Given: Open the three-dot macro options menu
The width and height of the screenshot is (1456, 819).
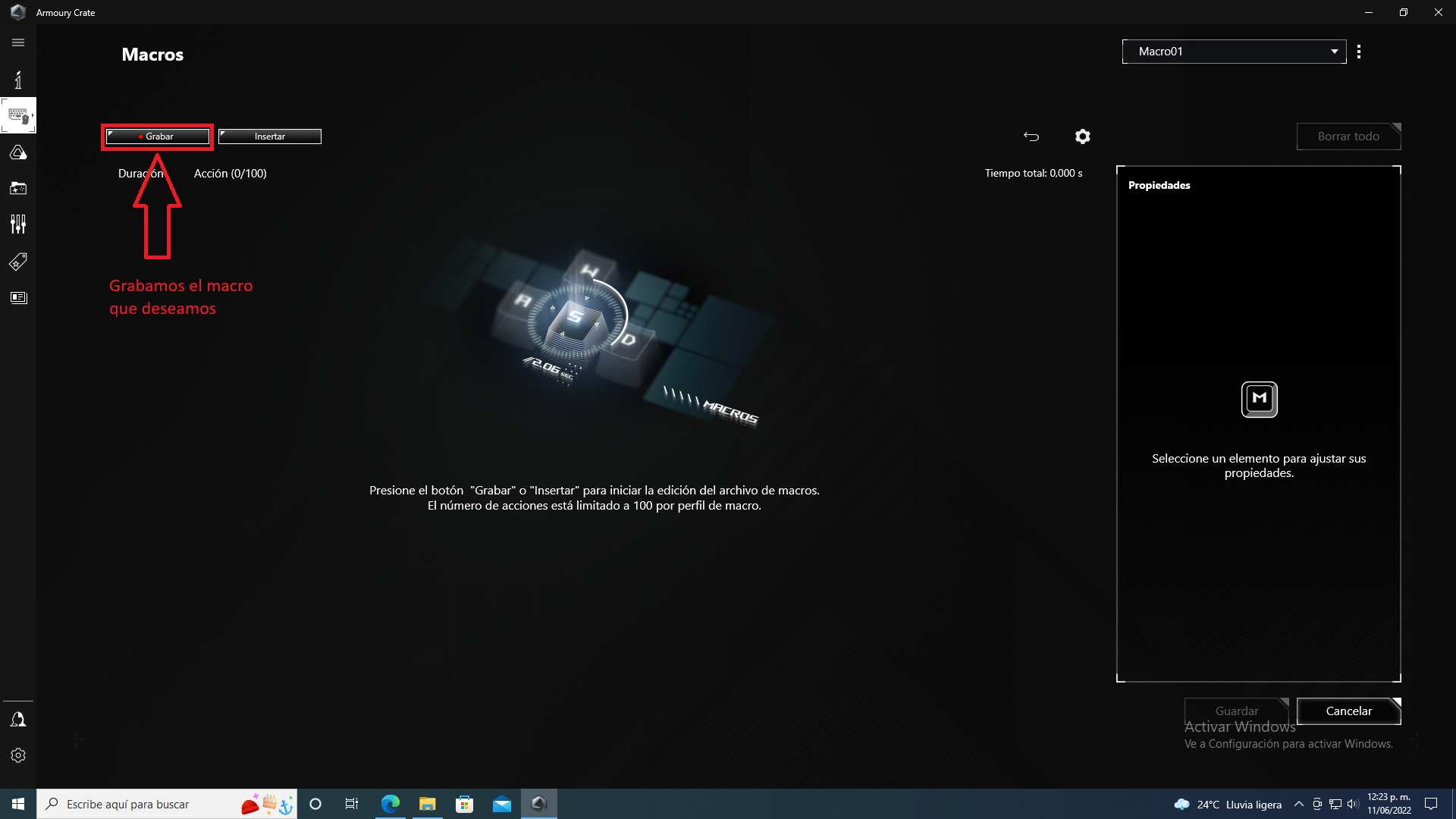Looking at the screenshot, I should pos(1359,52).
